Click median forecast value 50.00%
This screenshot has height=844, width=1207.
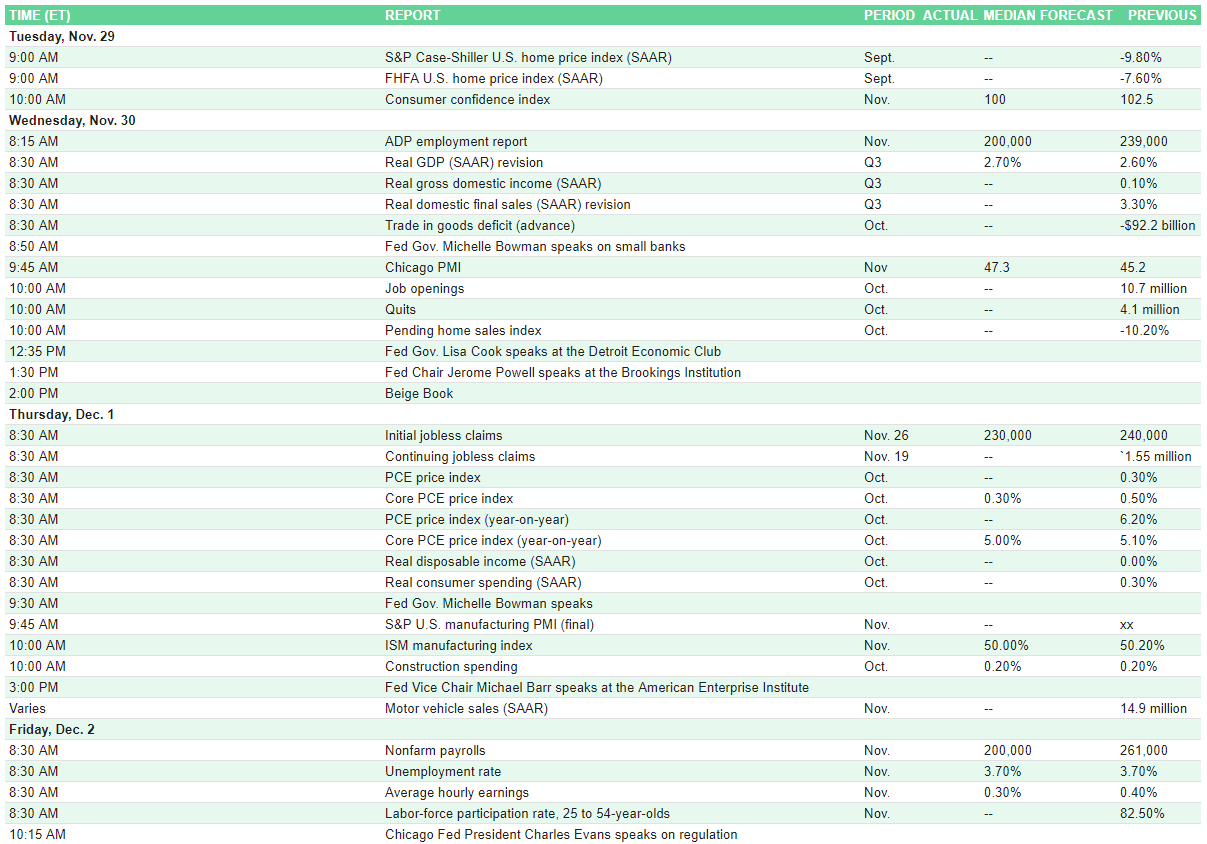point(1006,645)
